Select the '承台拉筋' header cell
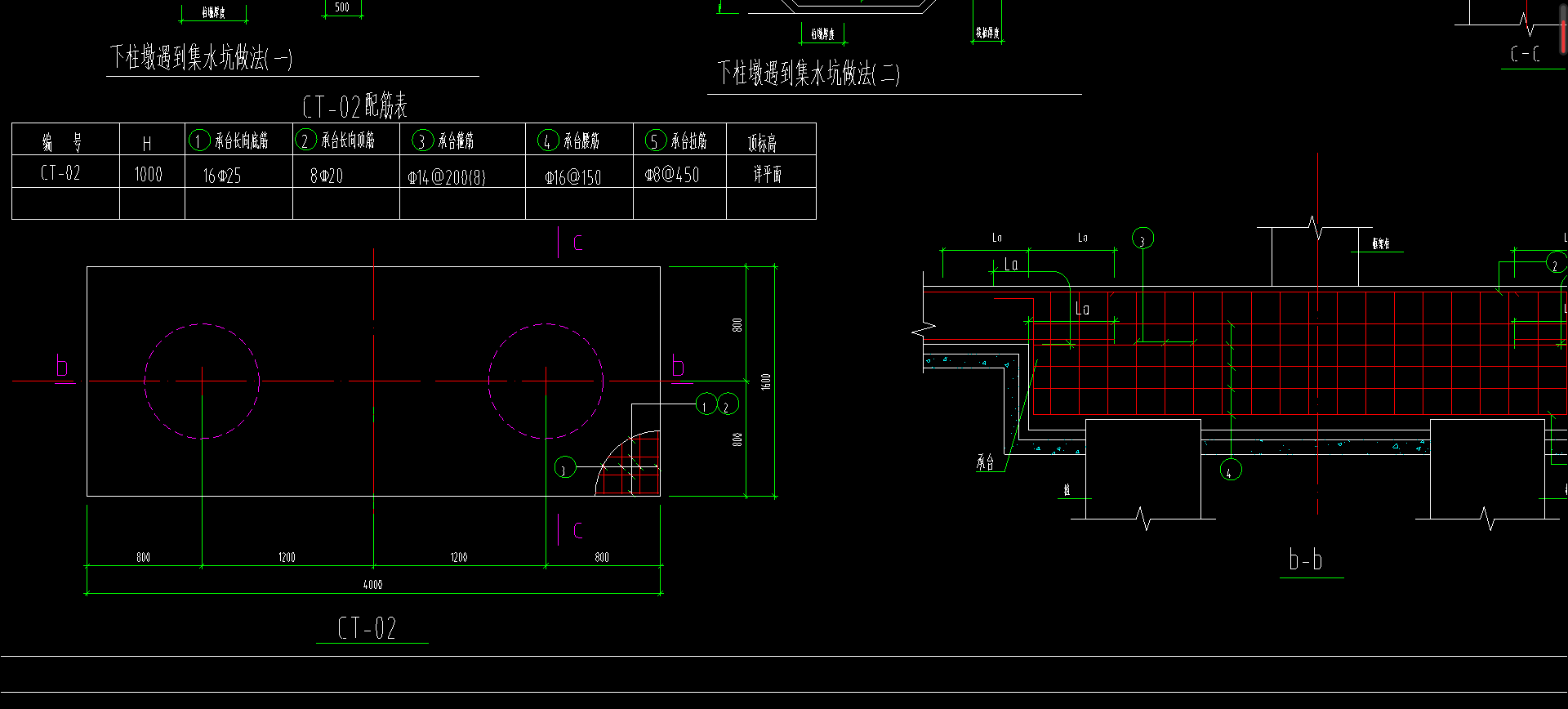 [x=679, y=139]
